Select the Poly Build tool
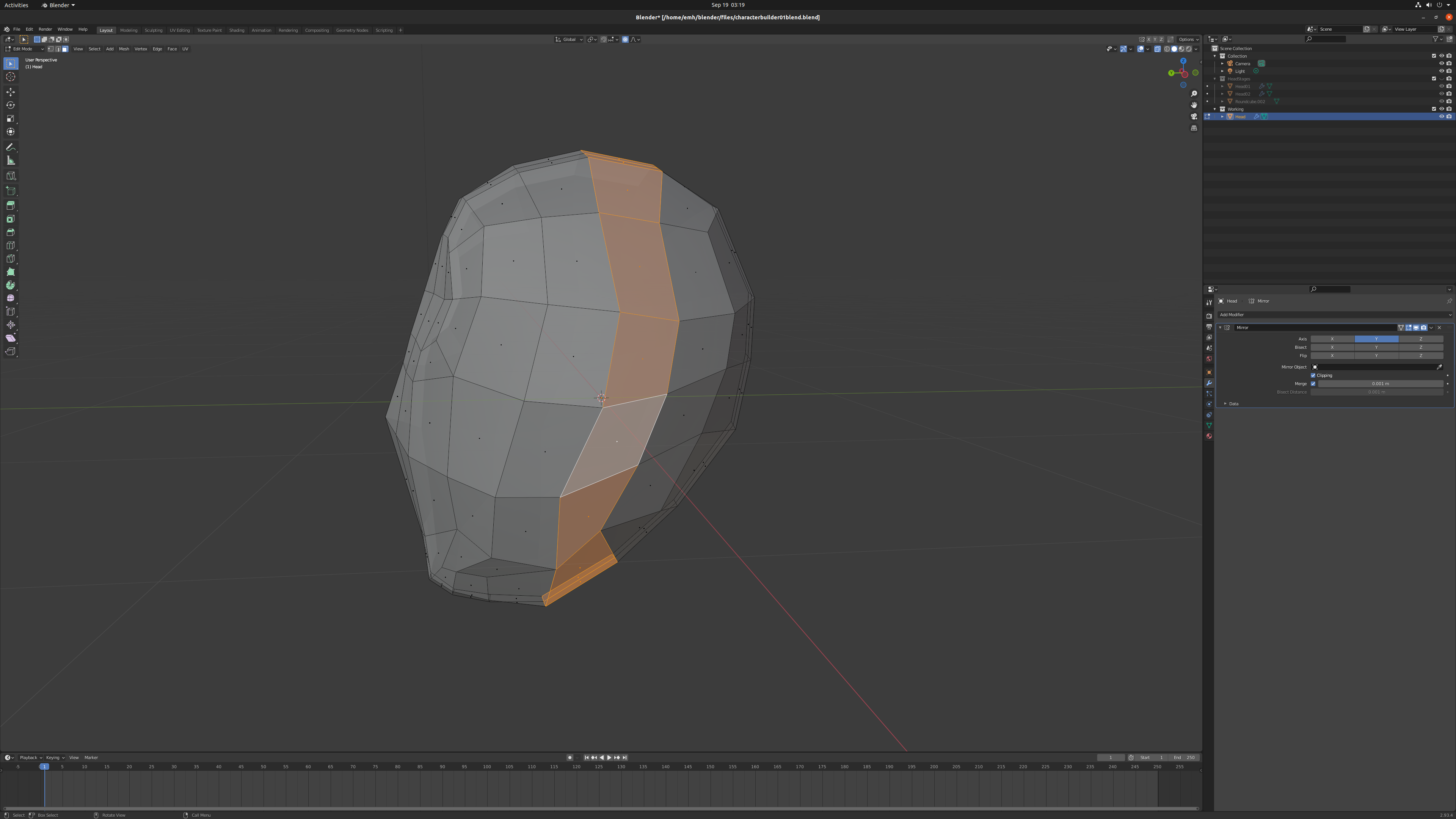Image resolution: width=1456 pixels, height=819 pixels. coord(11,272)
